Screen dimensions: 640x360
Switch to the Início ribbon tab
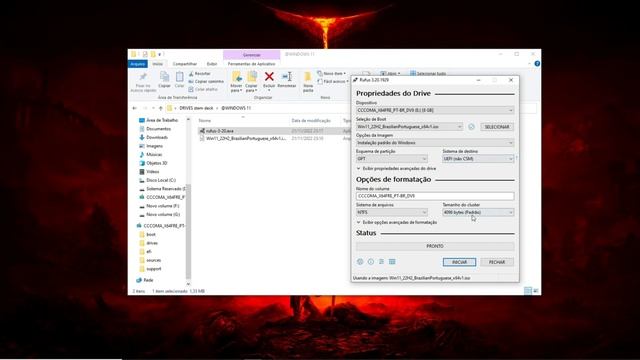(x=158, y=64)
